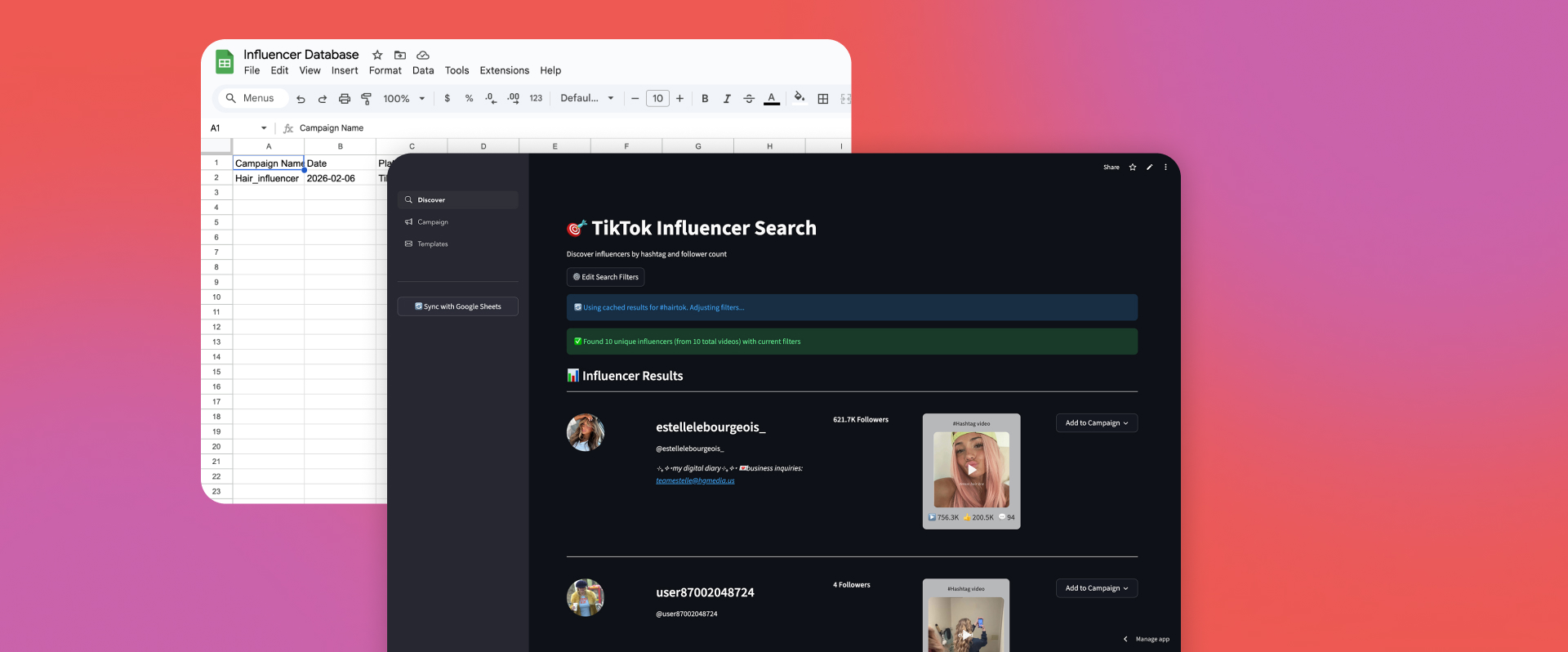Viewport: 1568px width, 652px height.
Task: Open Add to Campaign dropdown for estellelebourgeois_
Action: (x=1096, y=423)
